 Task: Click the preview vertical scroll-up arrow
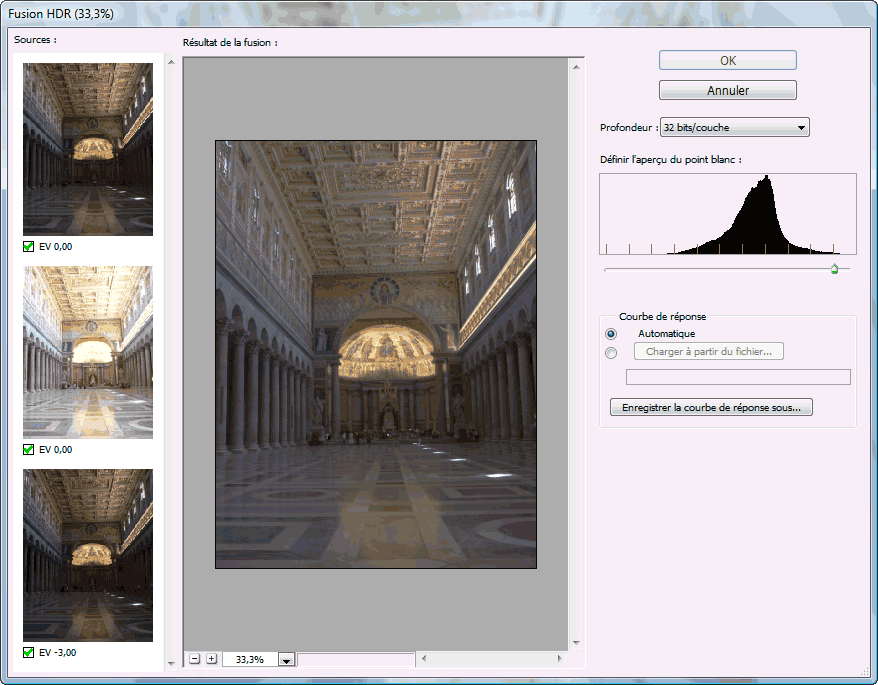pyautogui.click(x=576, y=67)
